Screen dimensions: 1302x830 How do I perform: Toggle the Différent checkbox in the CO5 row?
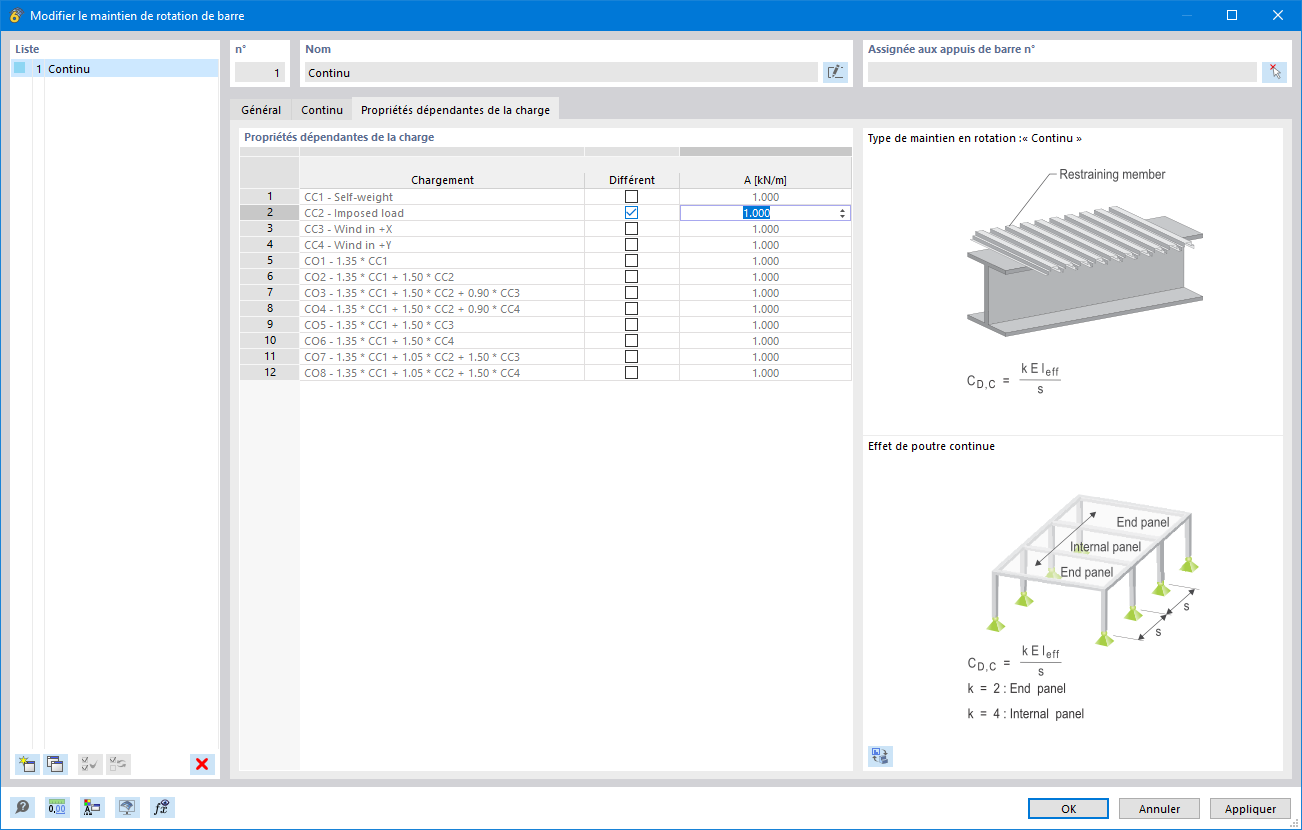click(631, 325)
